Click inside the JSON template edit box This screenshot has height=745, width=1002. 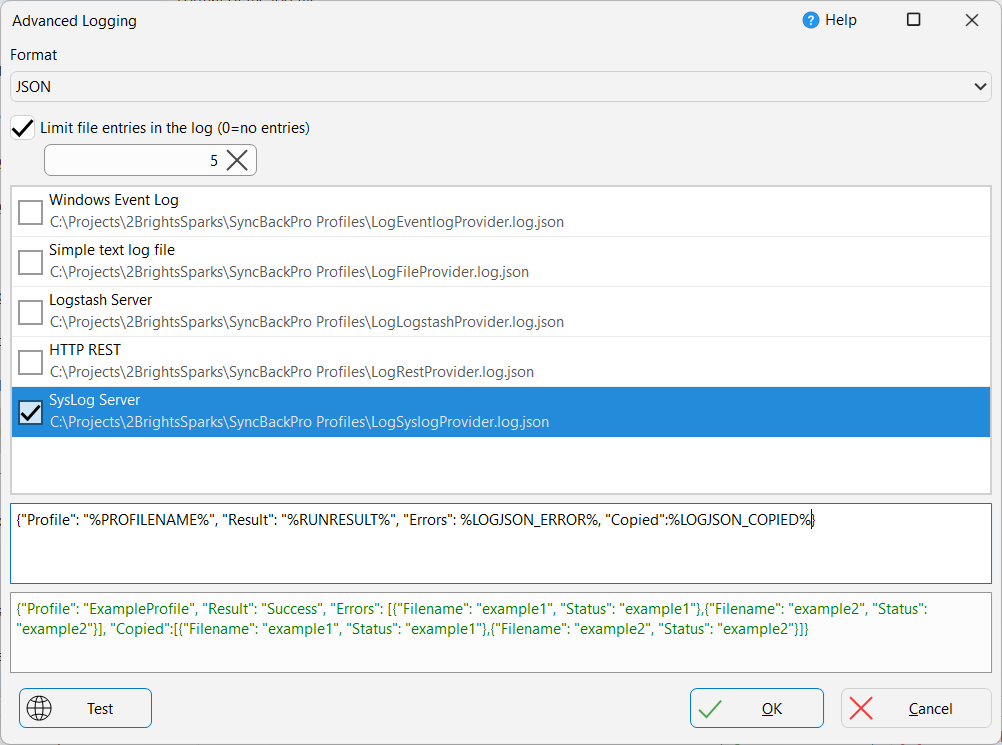point(500,544)
